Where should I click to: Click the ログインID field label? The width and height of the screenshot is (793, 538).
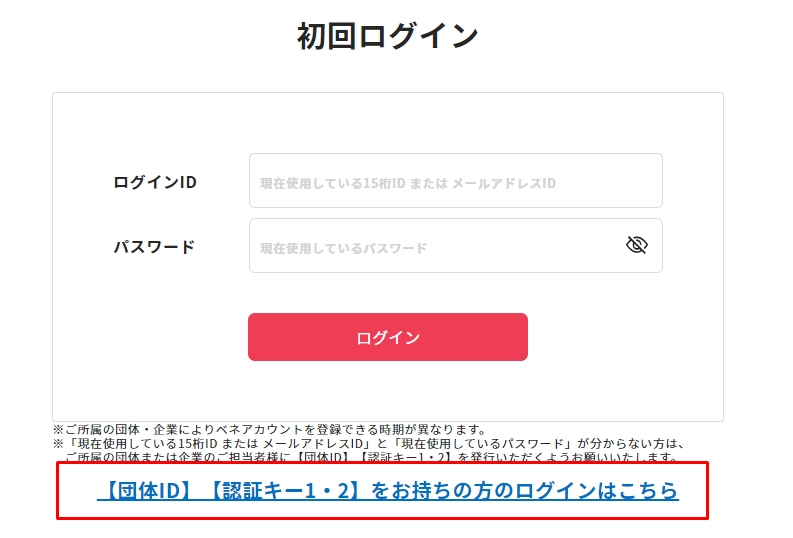point(155,182)
